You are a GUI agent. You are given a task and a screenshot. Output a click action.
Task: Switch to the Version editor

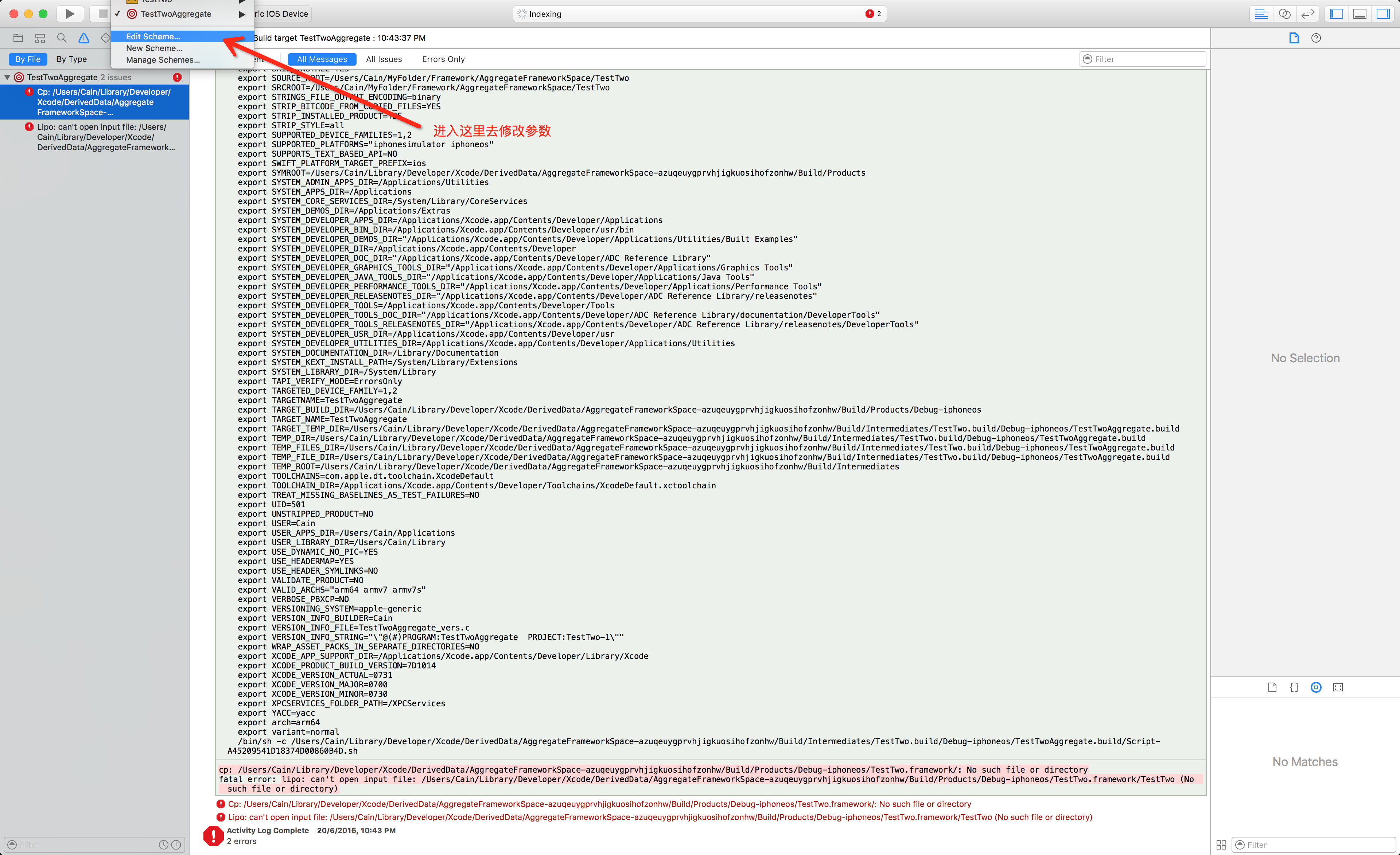point(1308,13)
